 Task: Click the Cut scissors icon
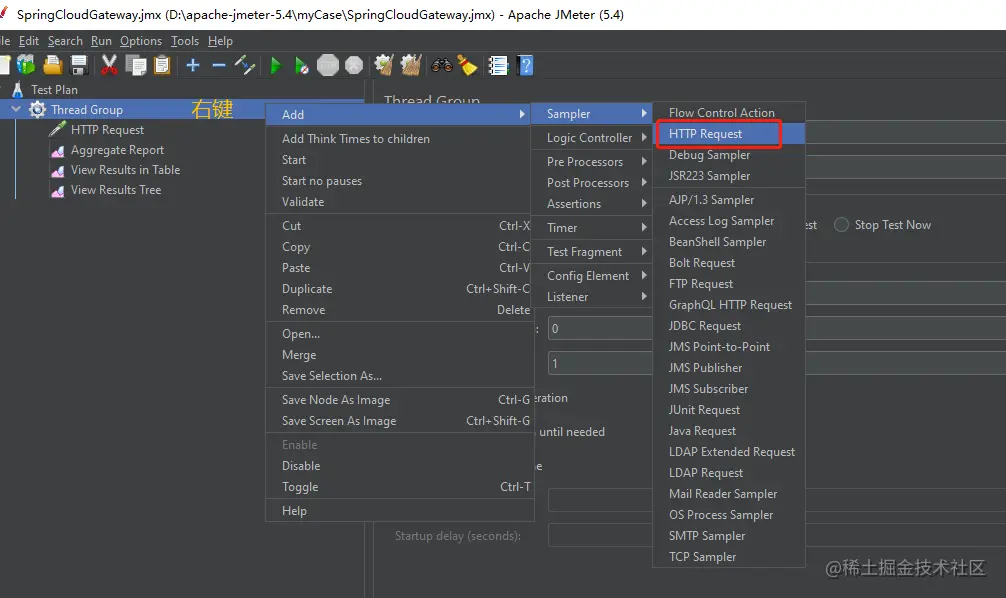[x=109, y=65]
